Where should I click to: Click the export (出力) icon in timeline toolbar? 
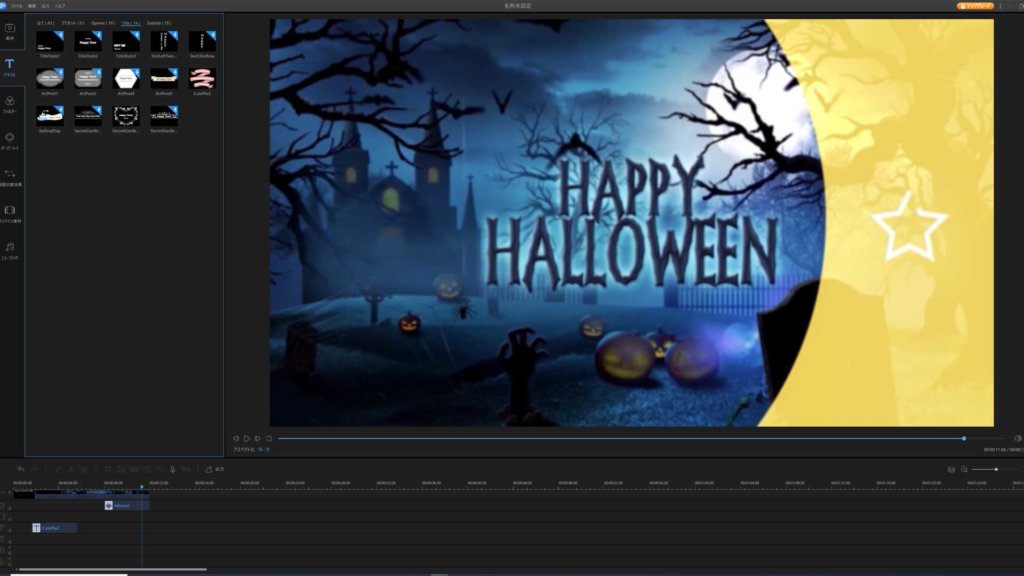(x=209, y=469)
